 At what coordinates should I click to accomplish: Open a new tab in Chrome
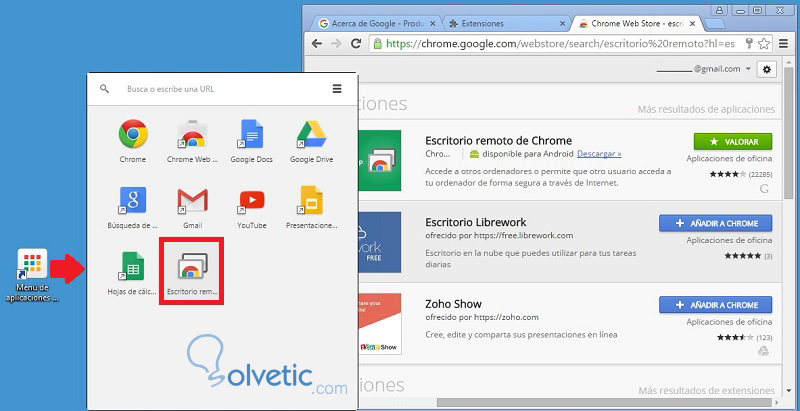coord(714,24)
